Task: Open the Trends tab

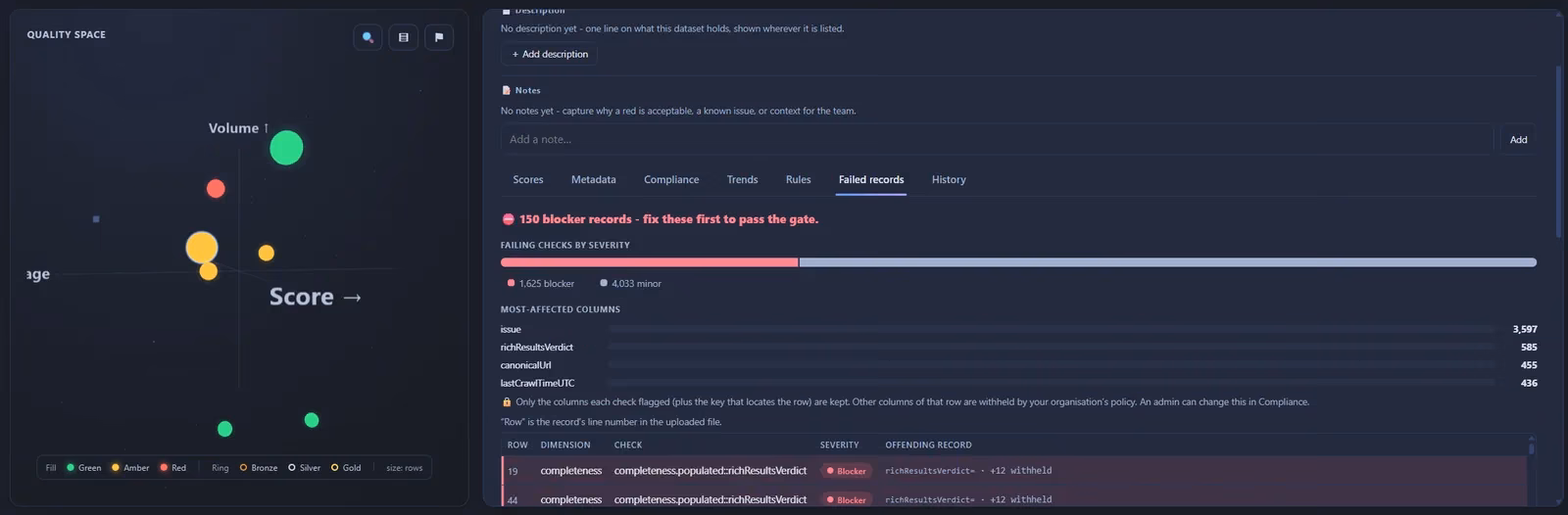Action: point(742,179)
